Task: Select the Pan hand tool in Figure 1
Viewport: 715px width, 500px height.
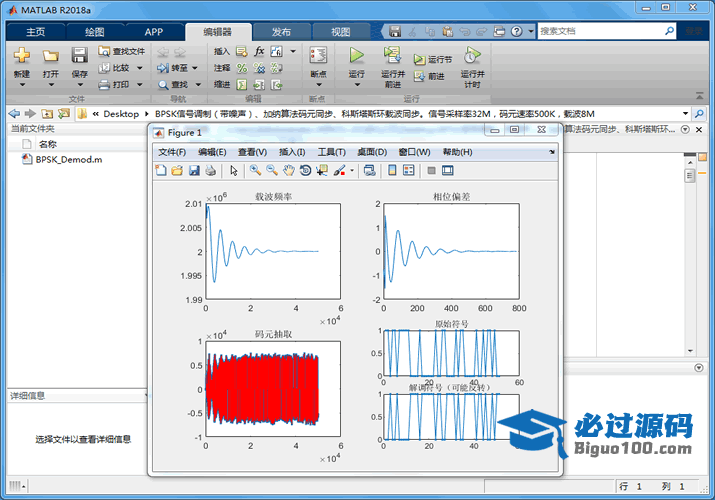Action: click(x=289, y=170)
